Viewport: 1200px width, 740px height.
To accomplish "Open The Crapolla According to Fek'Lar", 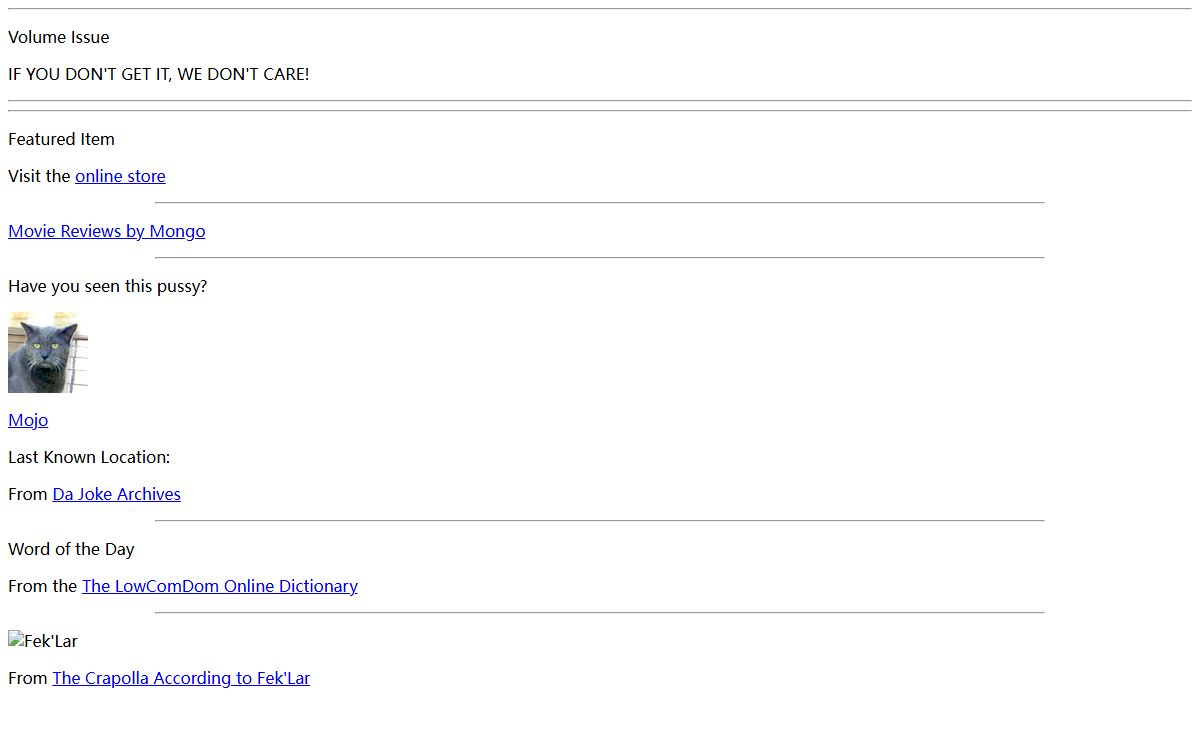I will 181,678.
